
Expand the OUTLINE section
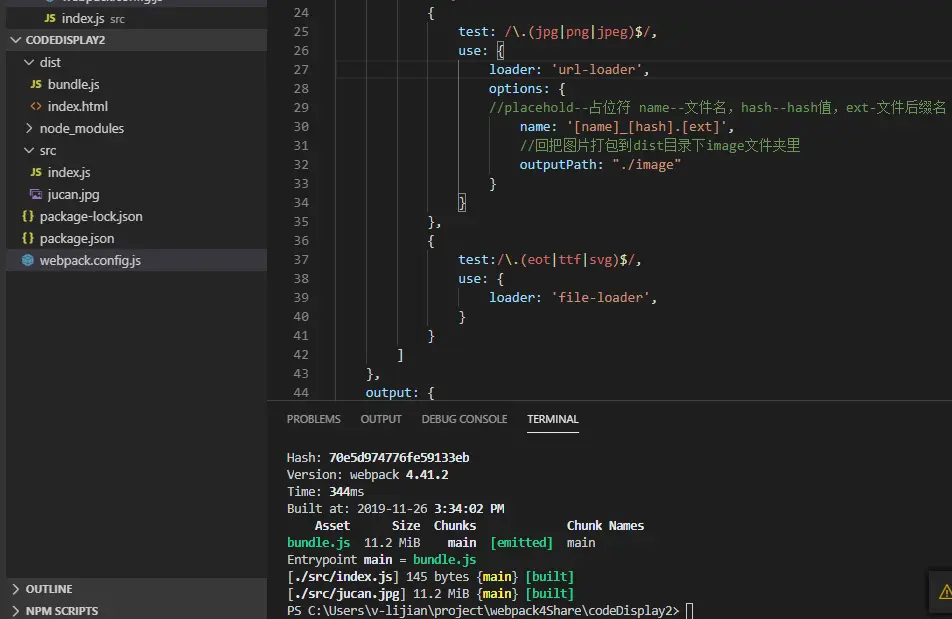[x=16, y=589]
